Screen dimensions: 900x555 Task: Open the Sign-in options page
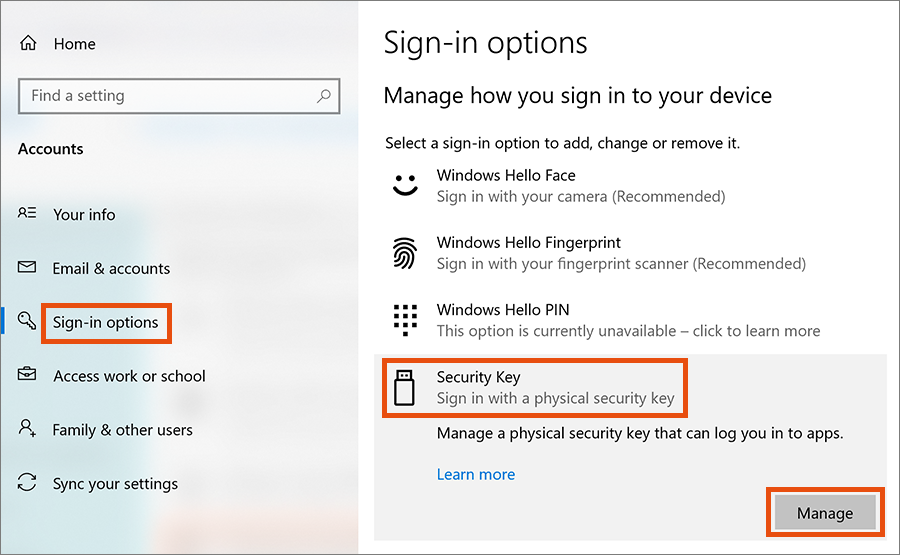point(105,322)
